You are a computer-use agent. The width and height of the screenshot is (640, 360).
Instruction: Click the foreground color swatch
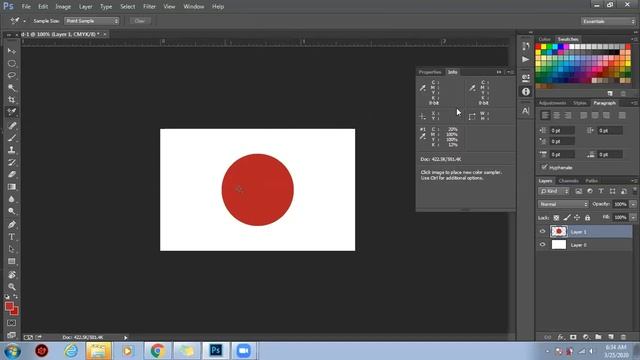pyautogui.click(x=9, y=307)
